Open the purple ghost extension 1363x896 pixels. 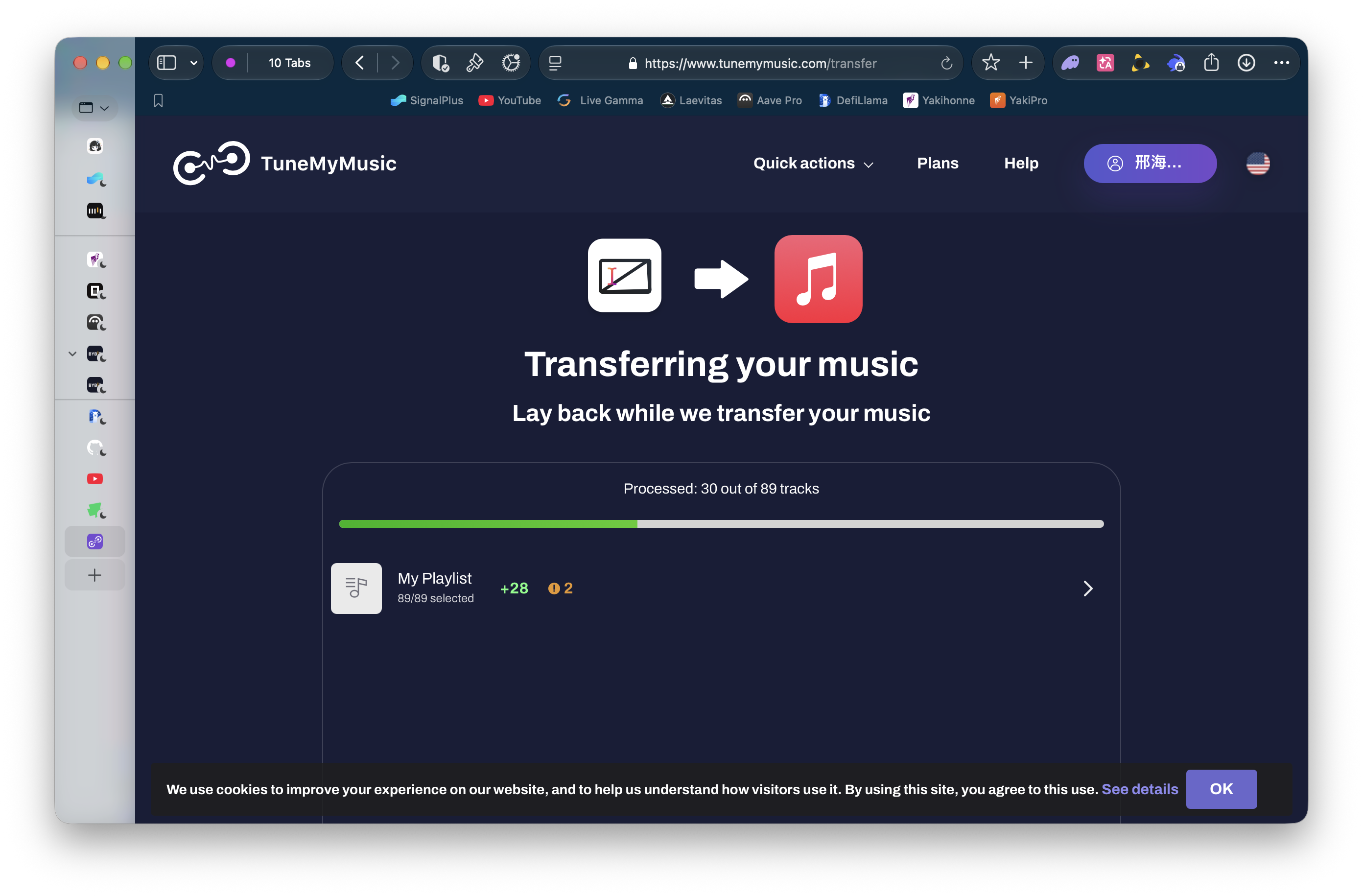pos(1070,63)
